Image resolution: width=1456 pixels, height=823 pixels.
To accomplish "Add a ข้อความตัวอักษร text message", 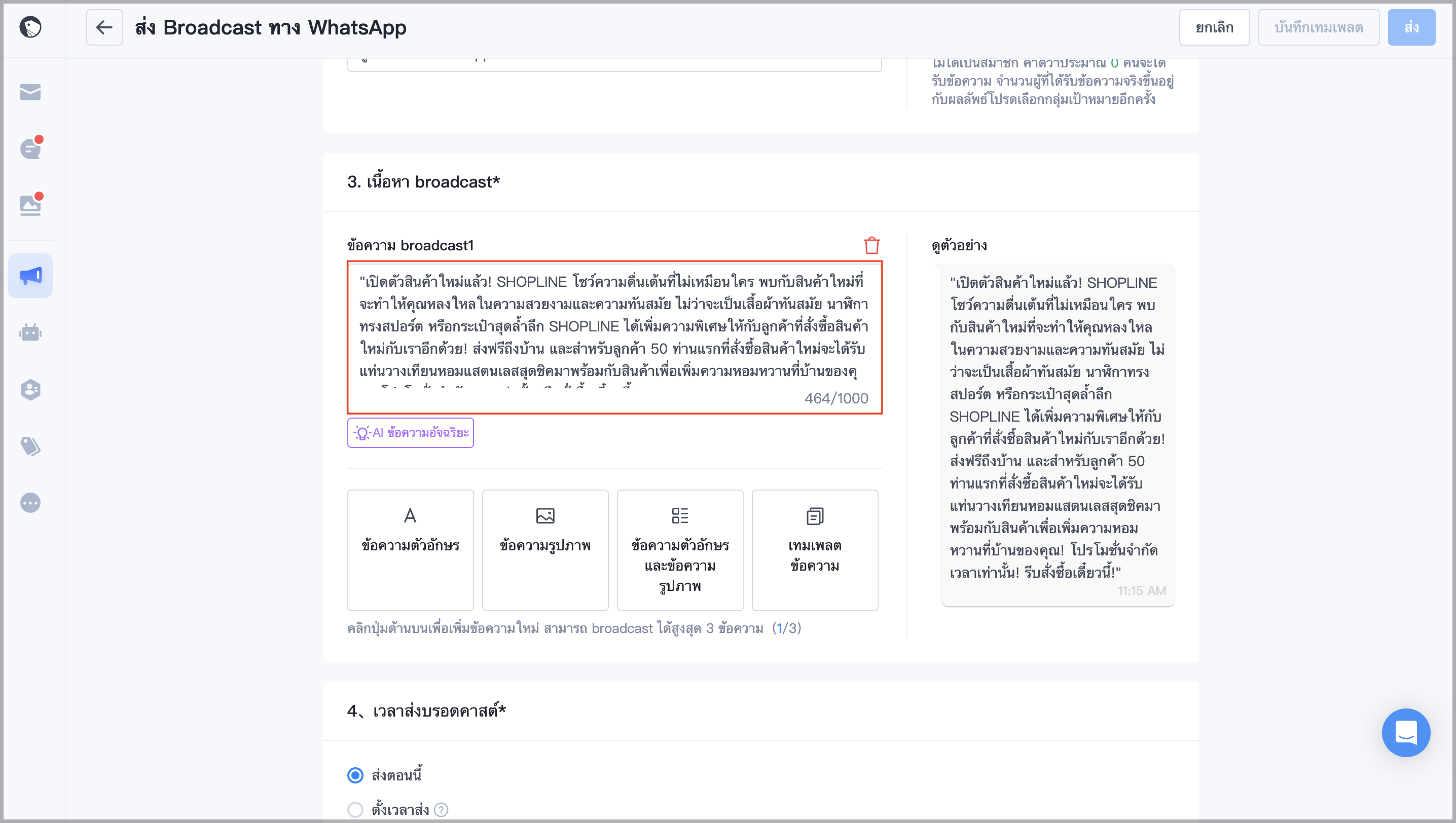I will point(411,550).
